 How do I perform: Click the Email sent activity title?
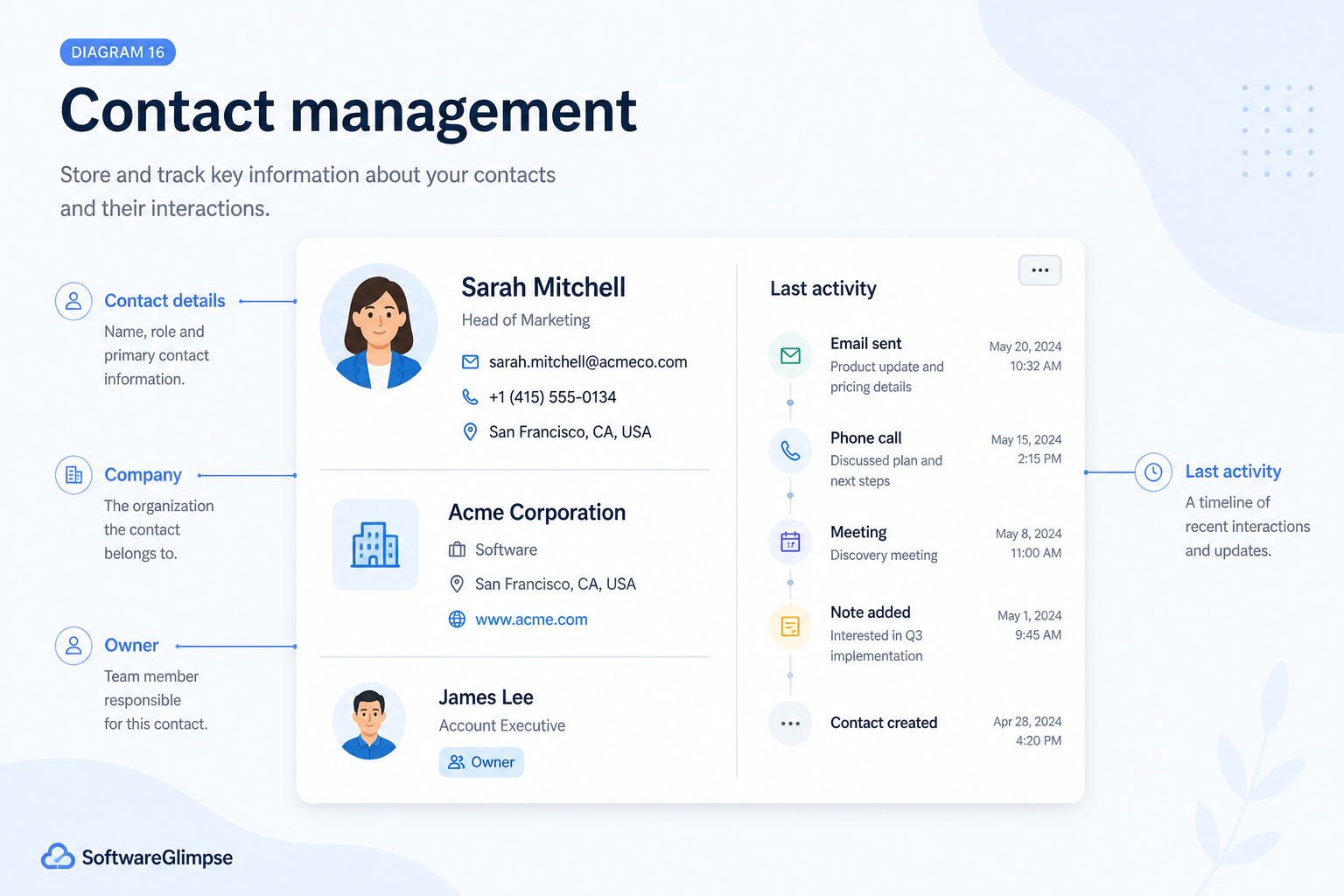[865, 344]
